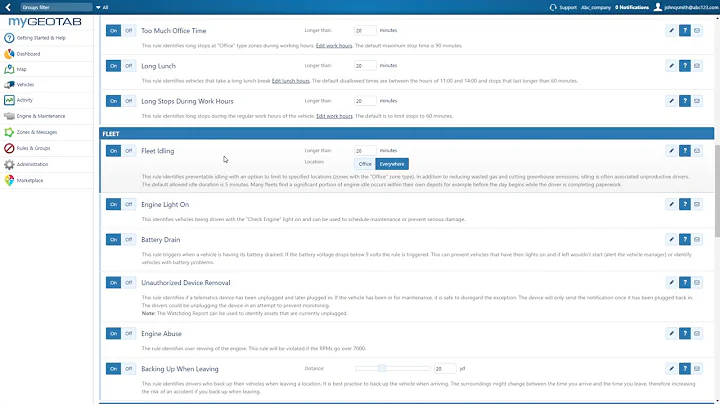Click the Administration gear icon
The width and height of the screenshot is (720, 404).
pos(9,164)
